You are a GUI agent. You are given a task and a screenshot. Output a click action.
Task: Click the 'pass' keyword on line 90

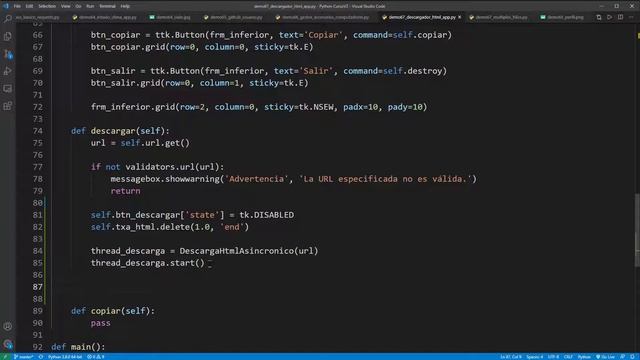100,323
